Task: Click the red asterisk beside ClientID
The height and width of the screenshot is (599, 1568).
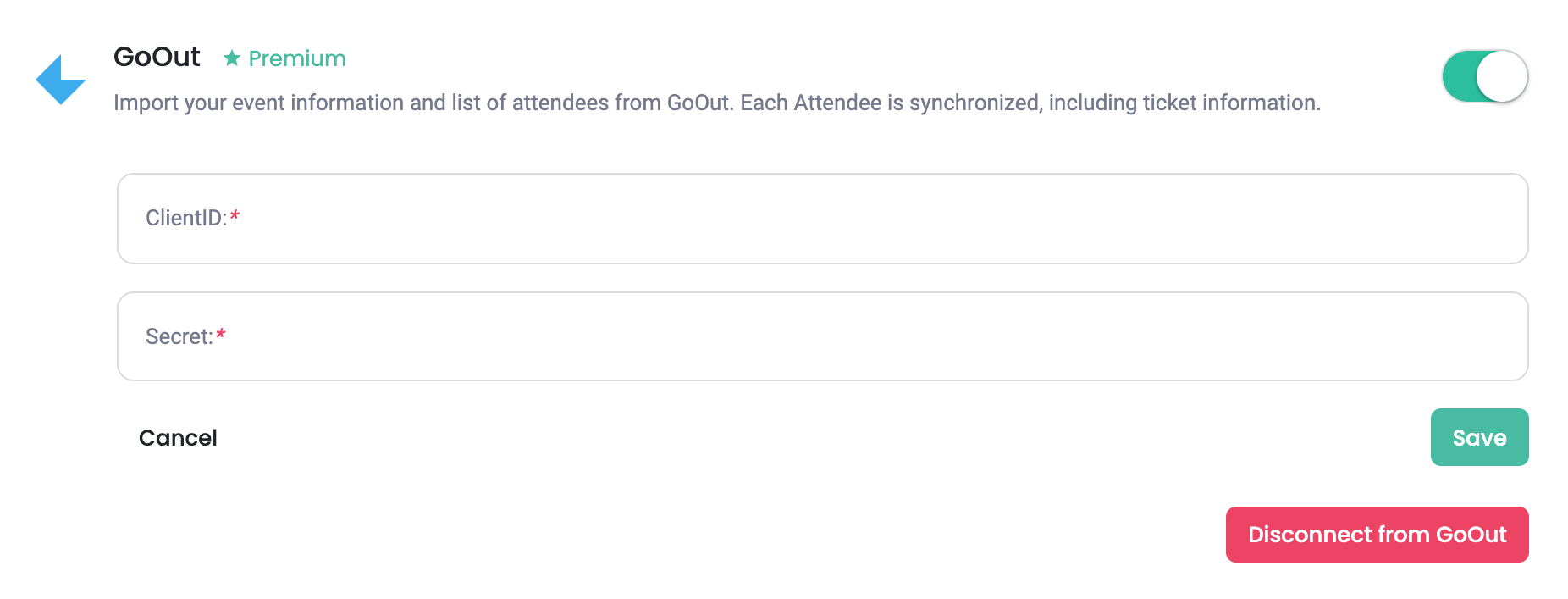Action: click(x=235, y=216)
